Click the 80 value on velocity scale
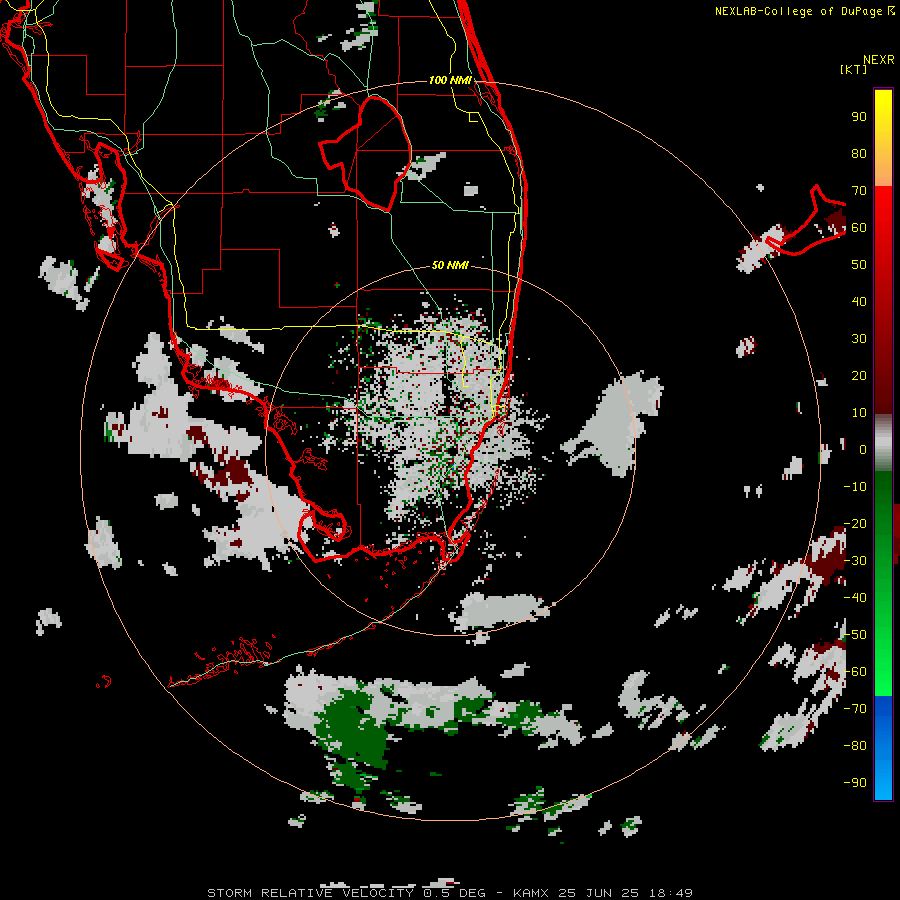This screenshot has width=900, height=900. (859, 153)
